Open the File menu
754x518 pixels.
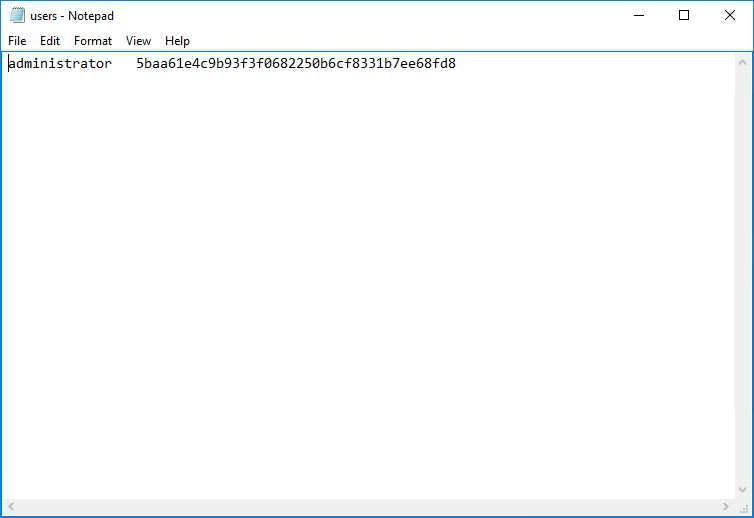(17, 41)
